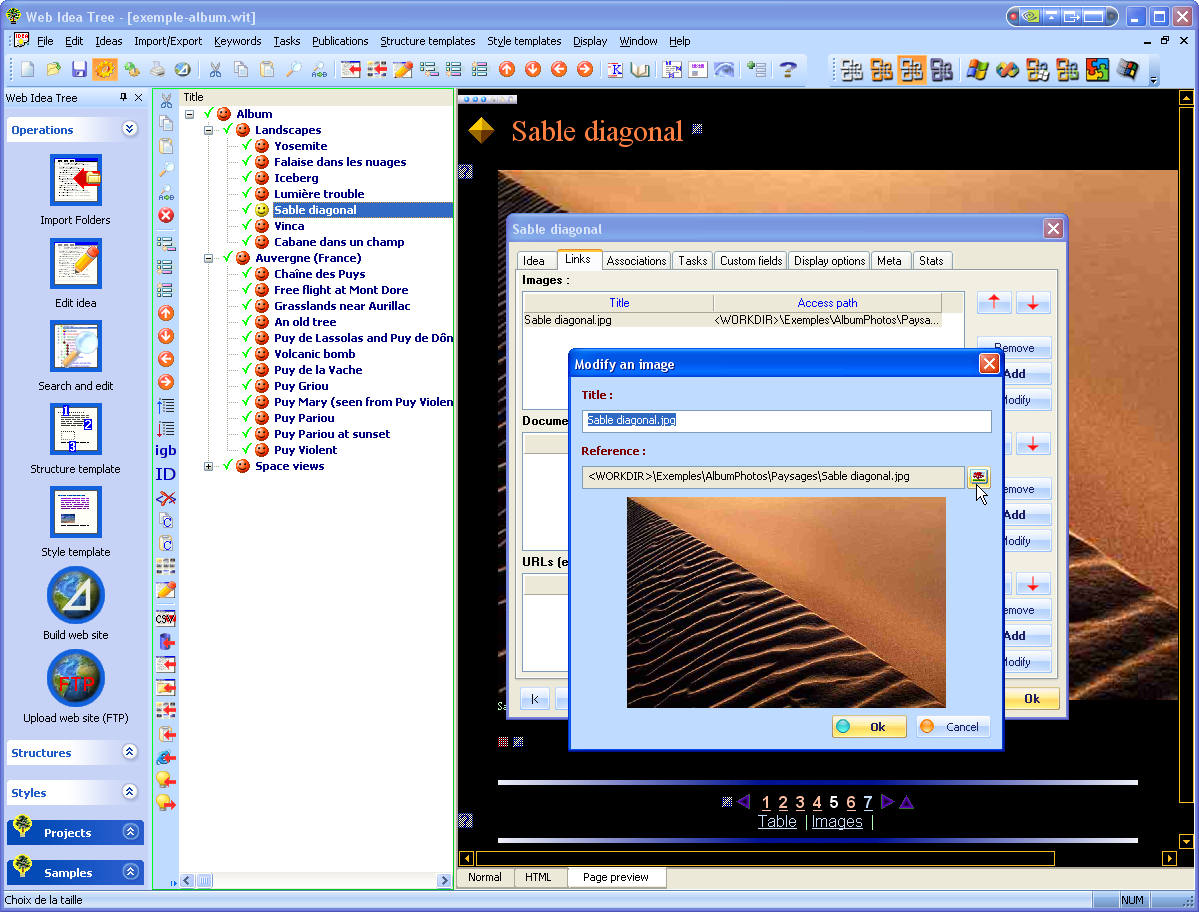Switch to the Associations tab

pyautogui.click(x=636, y=260)
